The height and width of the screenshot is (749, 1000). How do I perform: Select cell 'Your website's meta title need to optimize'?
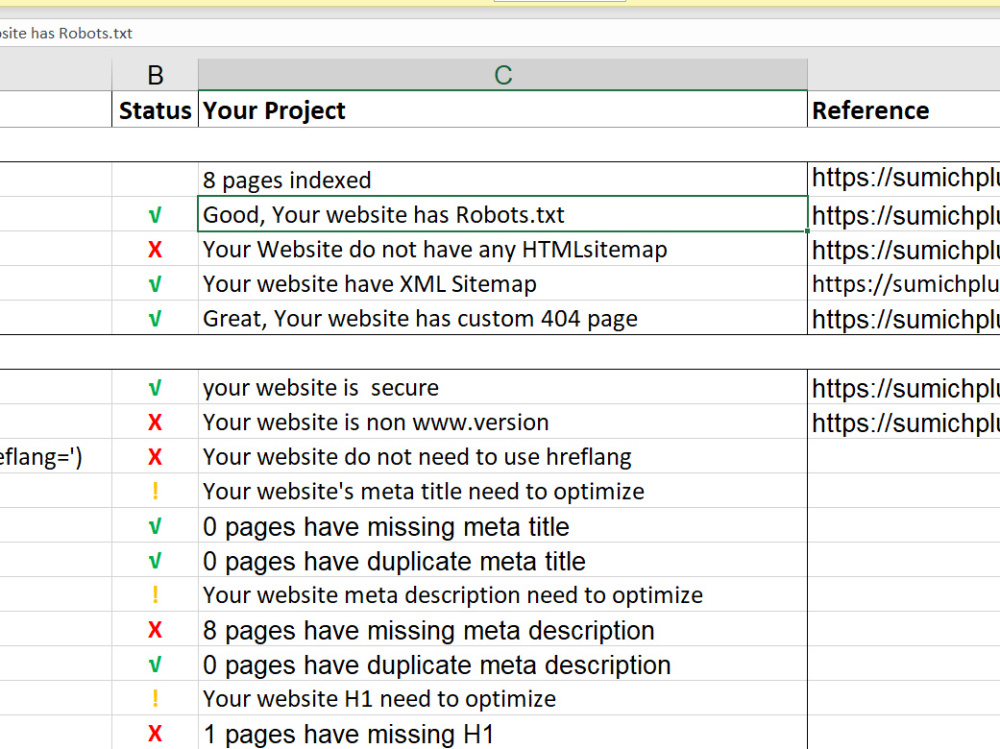pos(503,491)
